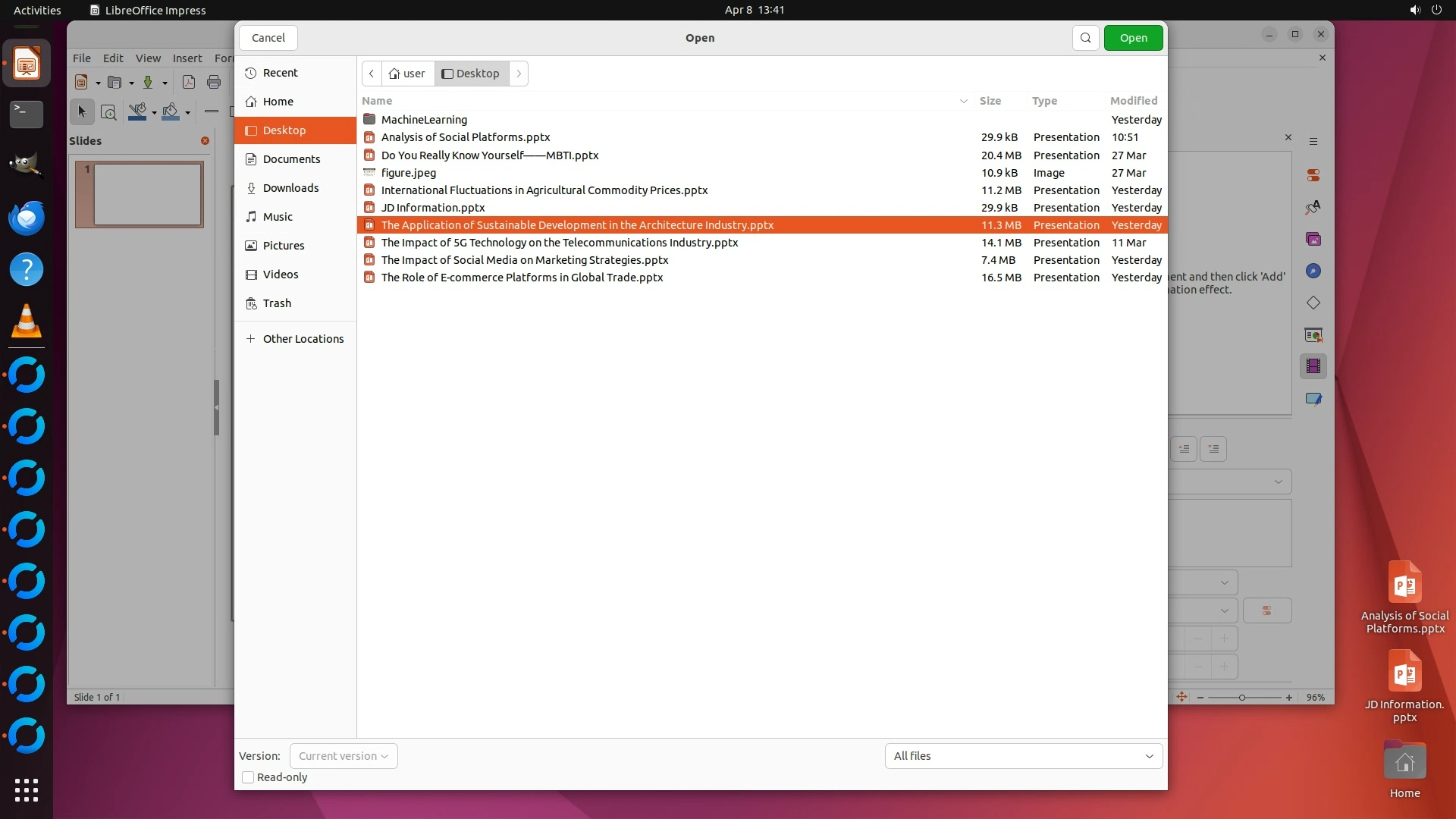Expand the Version dropdown

[x=344, y=756]
